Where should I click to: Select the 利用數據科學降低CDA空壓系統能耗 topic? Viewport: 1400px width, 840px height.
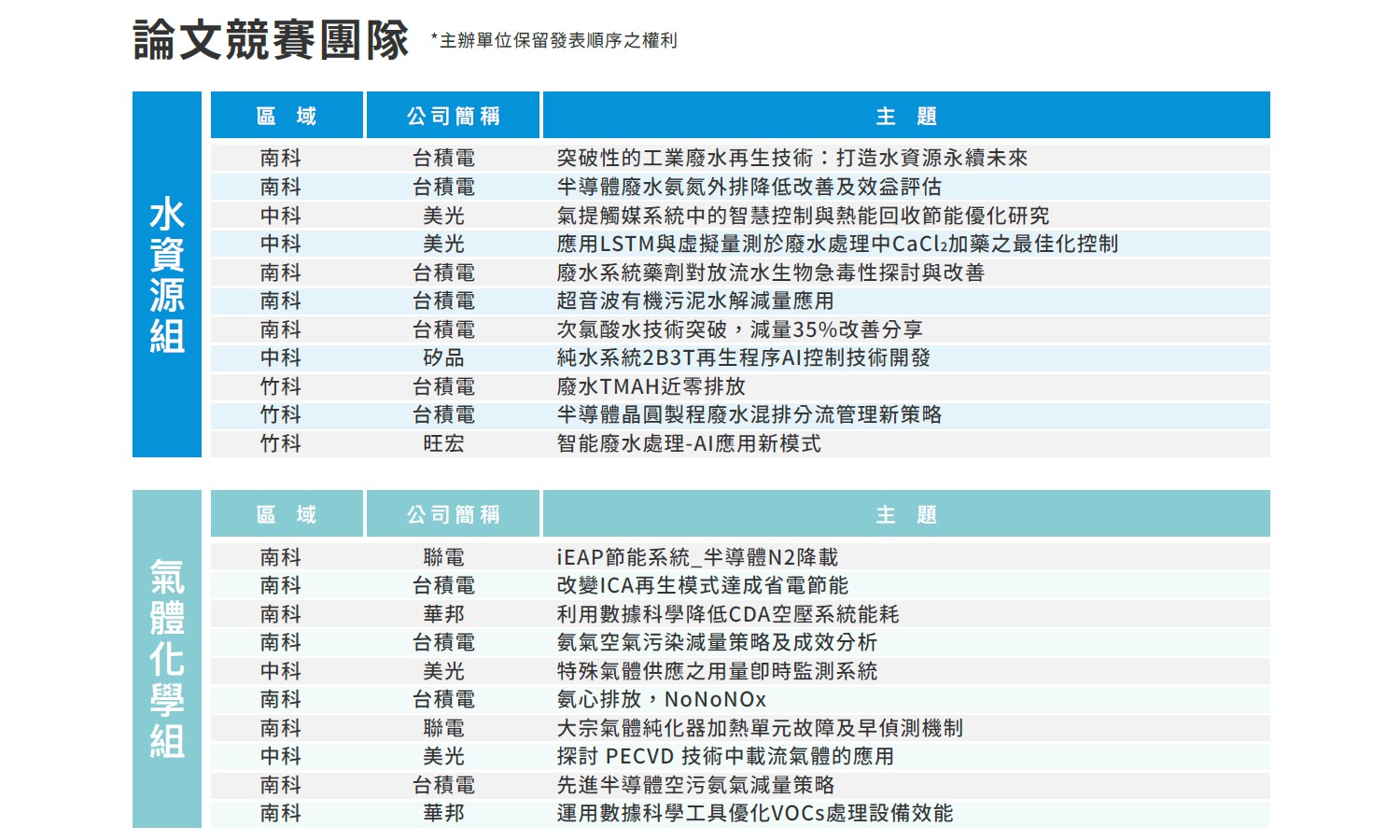[x=728, y=614]
